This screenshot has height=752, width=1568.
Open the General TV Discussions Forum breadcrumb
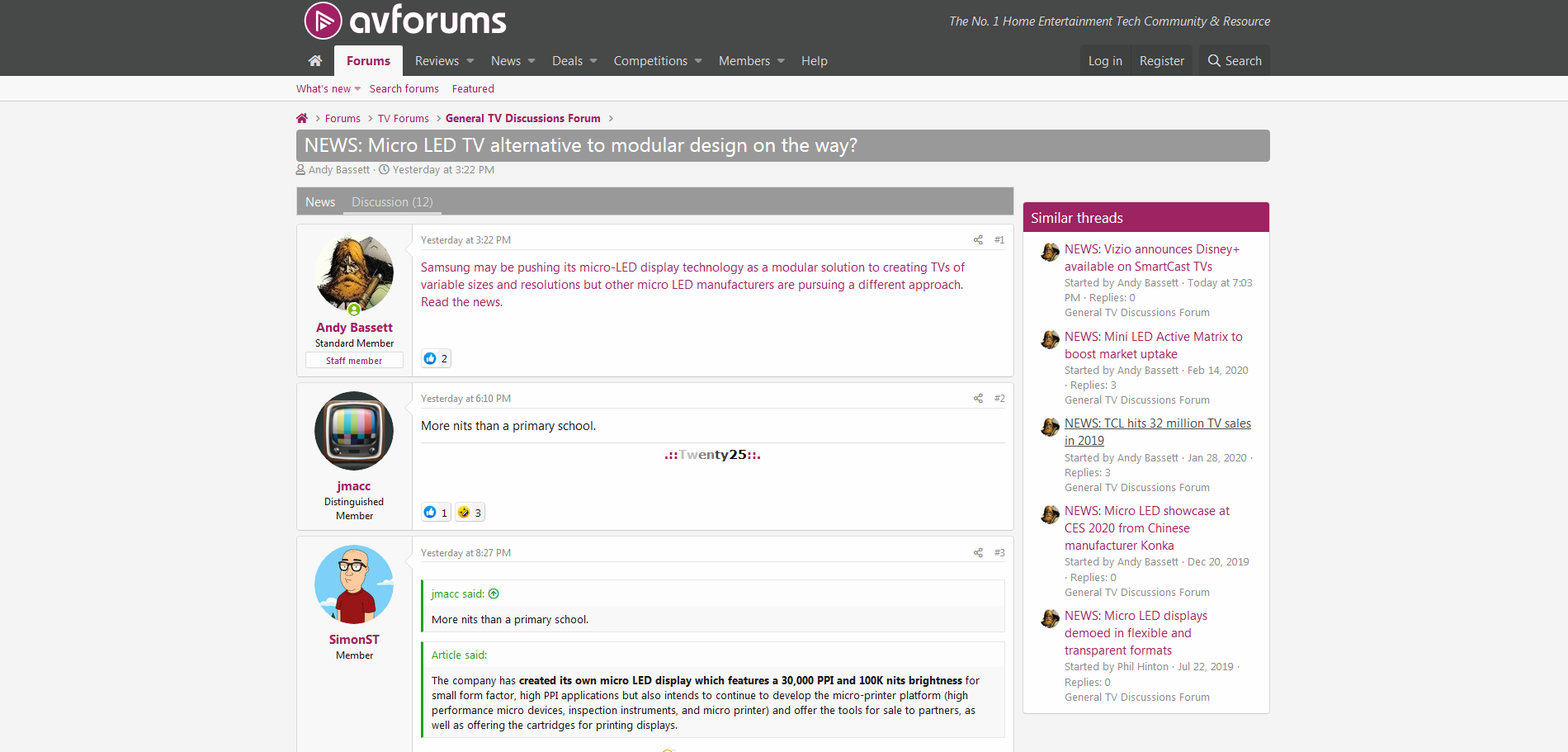(522, 119)
